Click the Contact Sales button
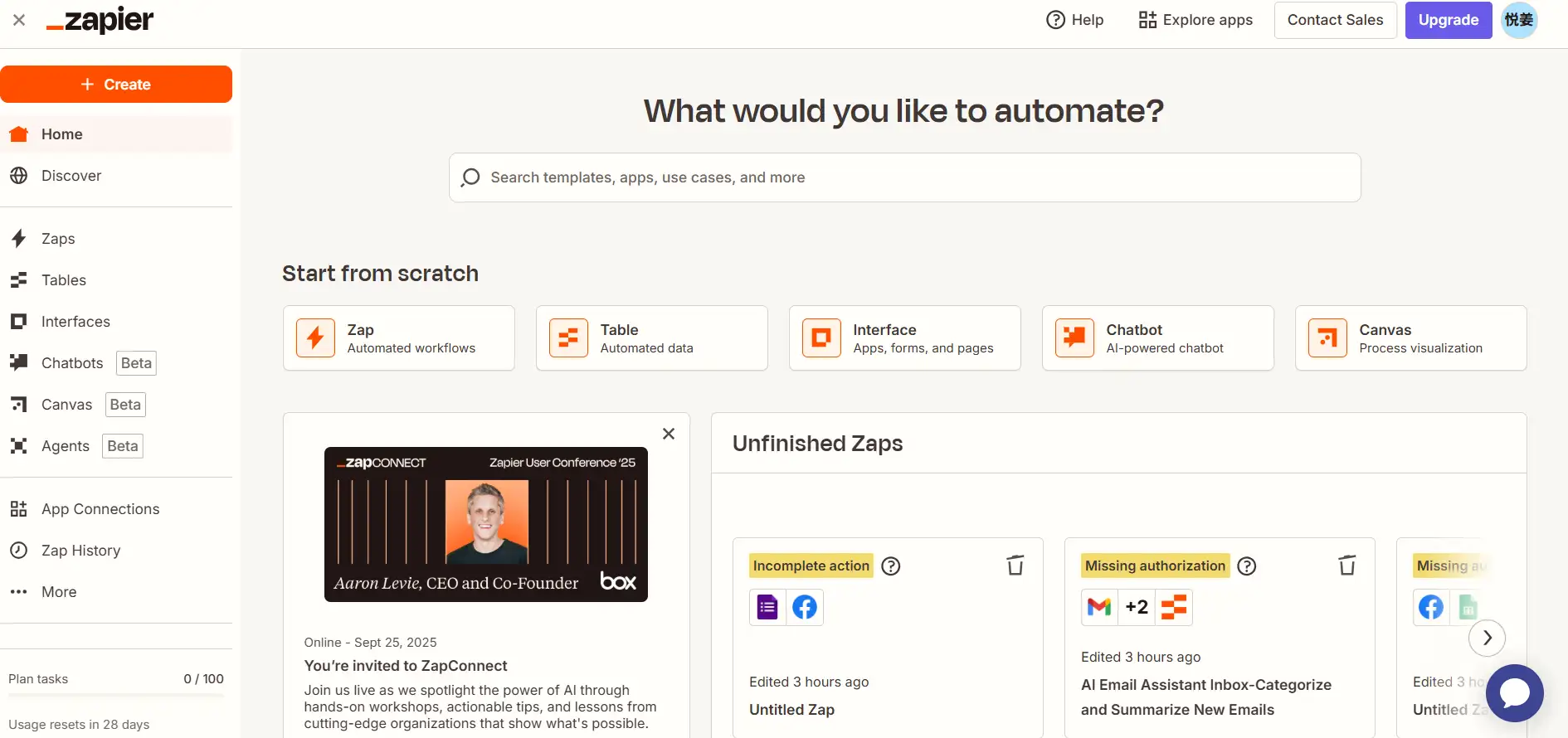1568x738 pixels. tap(1335, 20)
